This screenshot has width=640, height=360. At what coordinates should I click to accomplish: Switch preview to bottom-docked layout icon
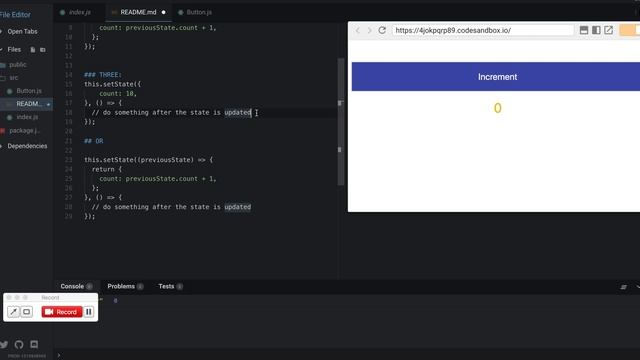pyautogui.click(x=584, y=30)
